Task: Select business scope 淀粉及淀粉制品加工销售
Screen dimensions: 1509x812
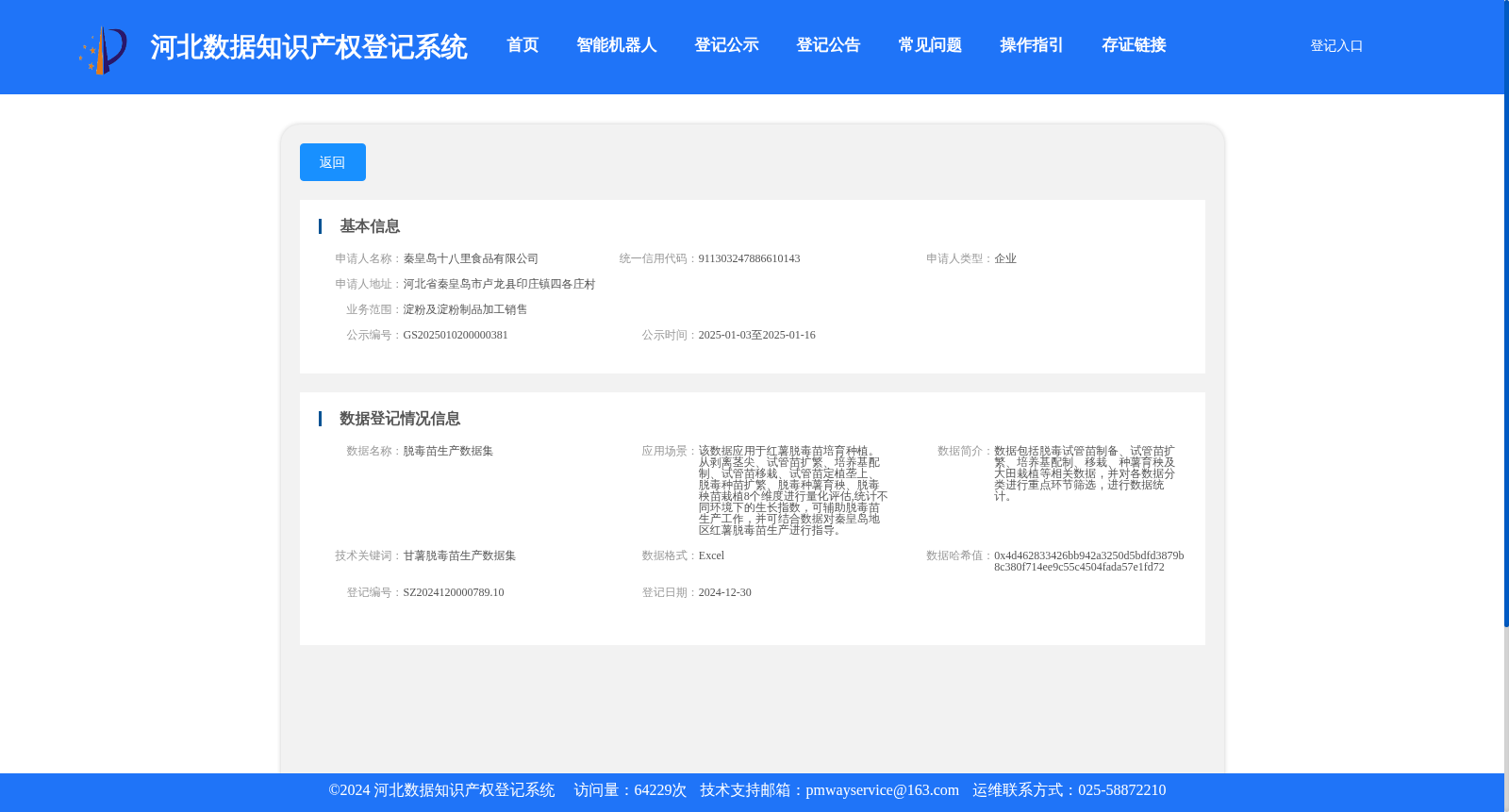Action: pos(465,309)
